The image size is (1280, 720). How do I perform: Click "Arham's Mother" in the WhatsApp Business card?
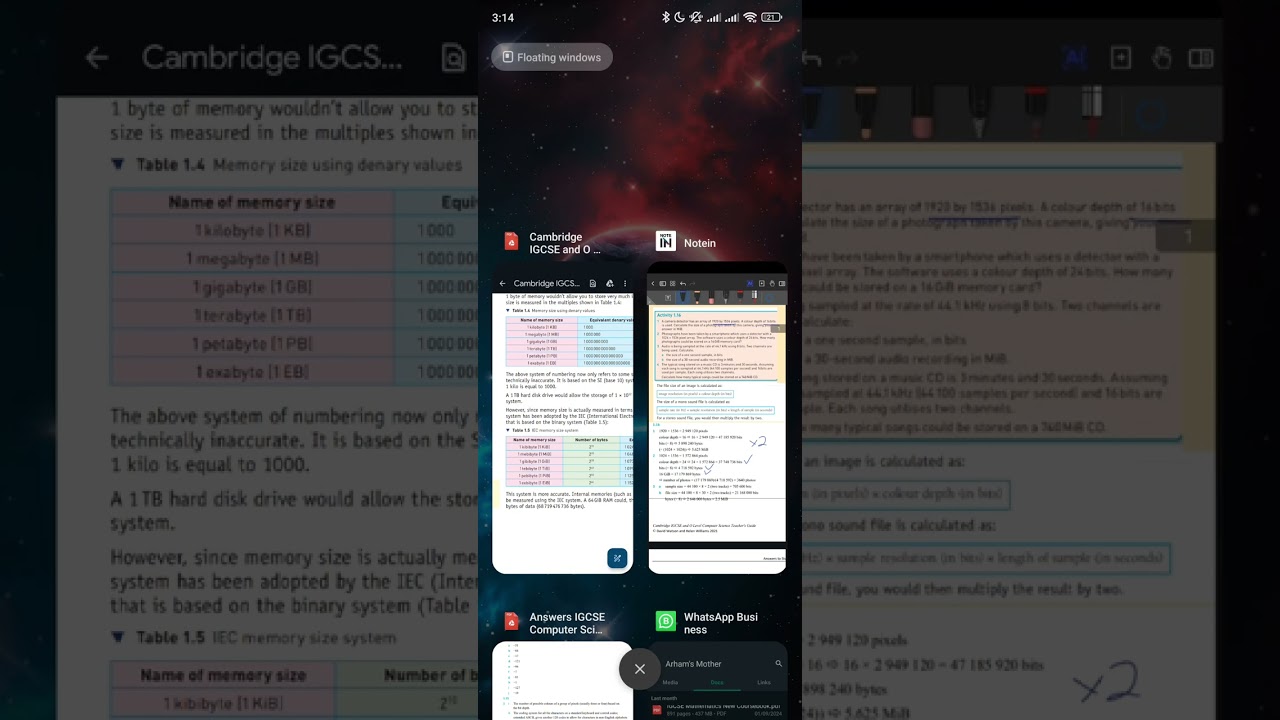coord(693,664)
